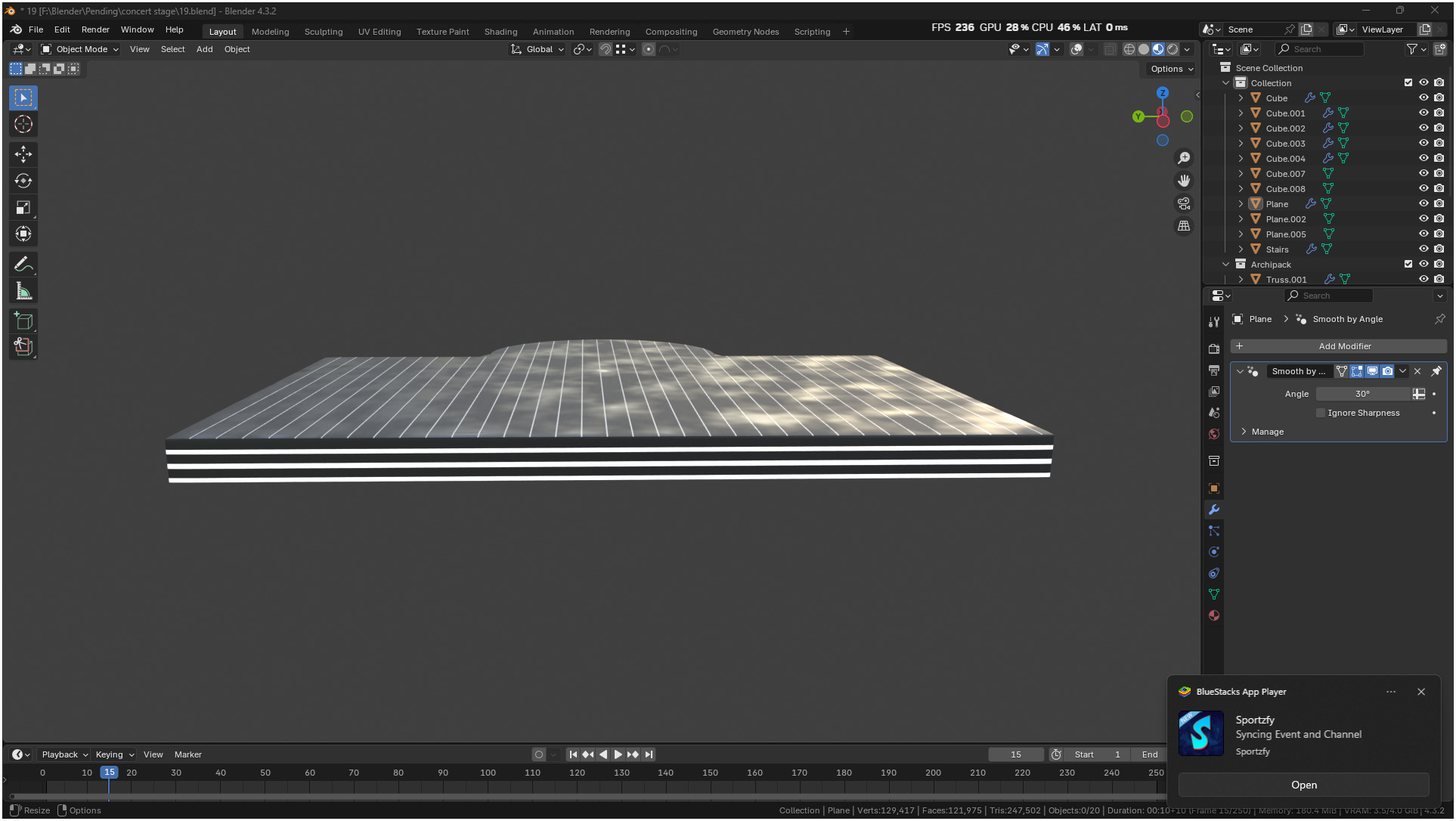The image size is (1456, 821).
Task: Click Open on the BlueStacks notification
Action: (1303, 785)
